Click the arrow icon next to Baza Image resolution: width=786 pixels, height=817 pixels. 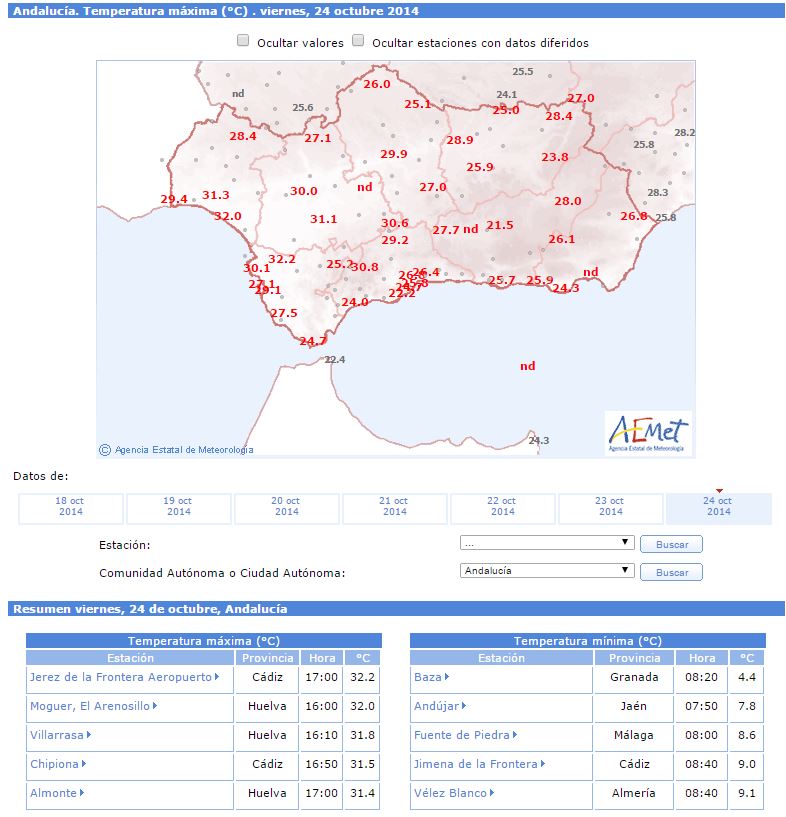(447, 677)
